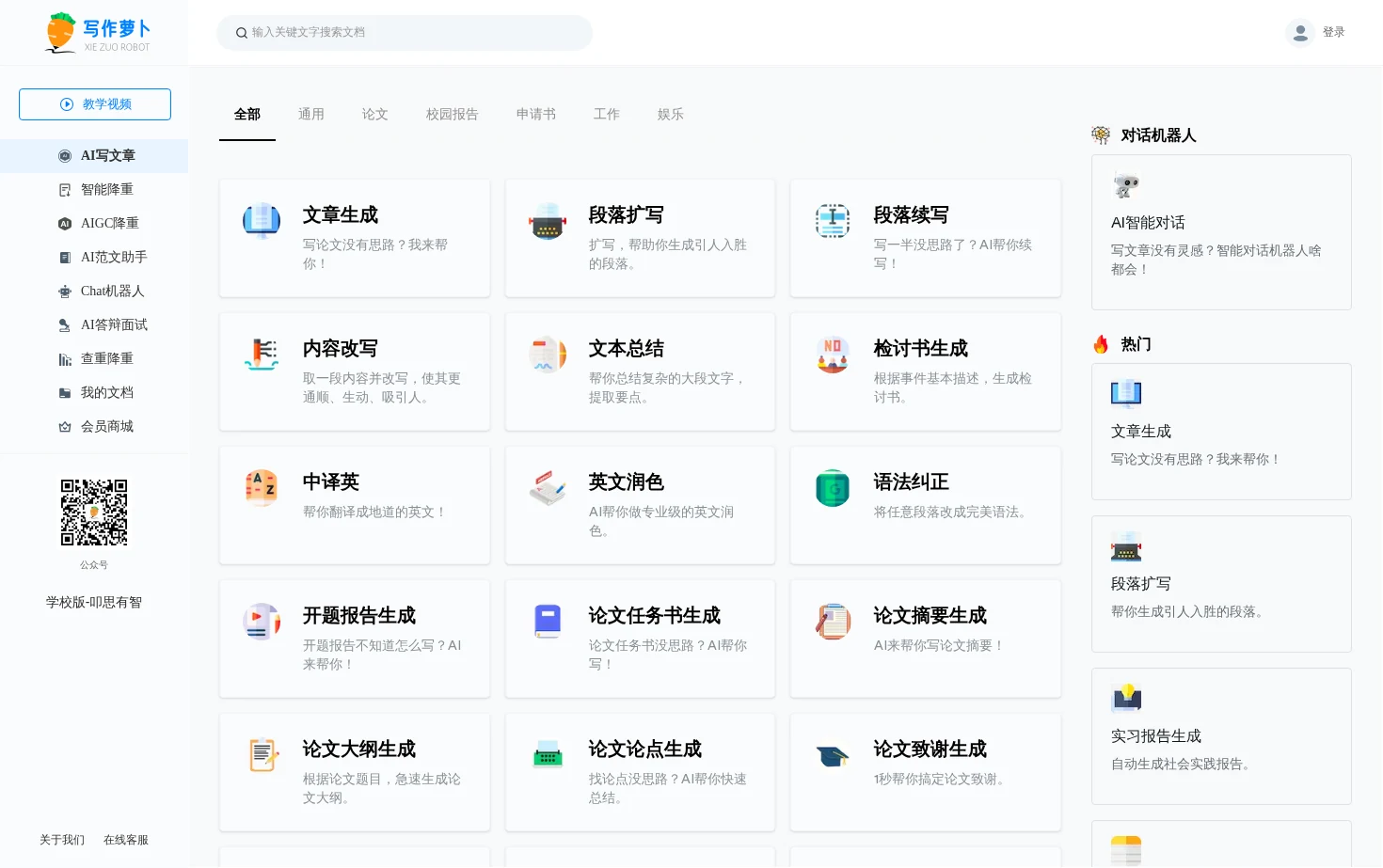
Task: Click the 文章生成 icon in hot list
Action: (x=1126, y=394)
